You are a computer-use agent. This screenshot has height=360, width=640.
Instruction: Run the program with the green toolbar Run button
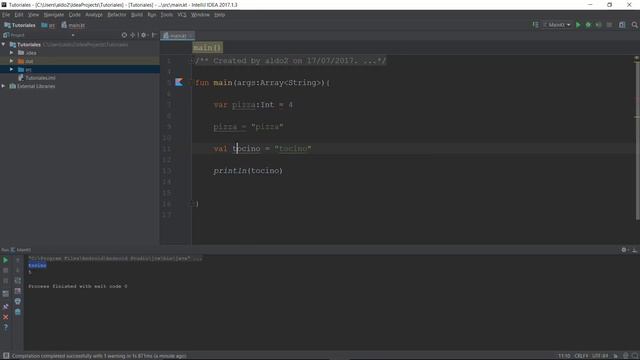[x=578, y=25]
